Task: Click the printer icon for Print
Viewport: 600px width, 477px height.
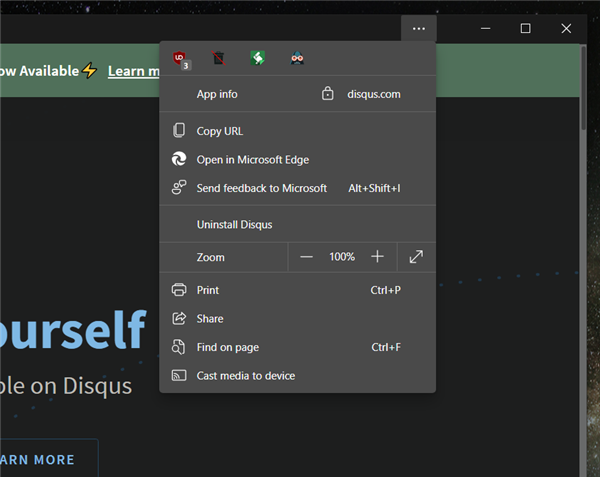Action: click(x=179, y=290)
